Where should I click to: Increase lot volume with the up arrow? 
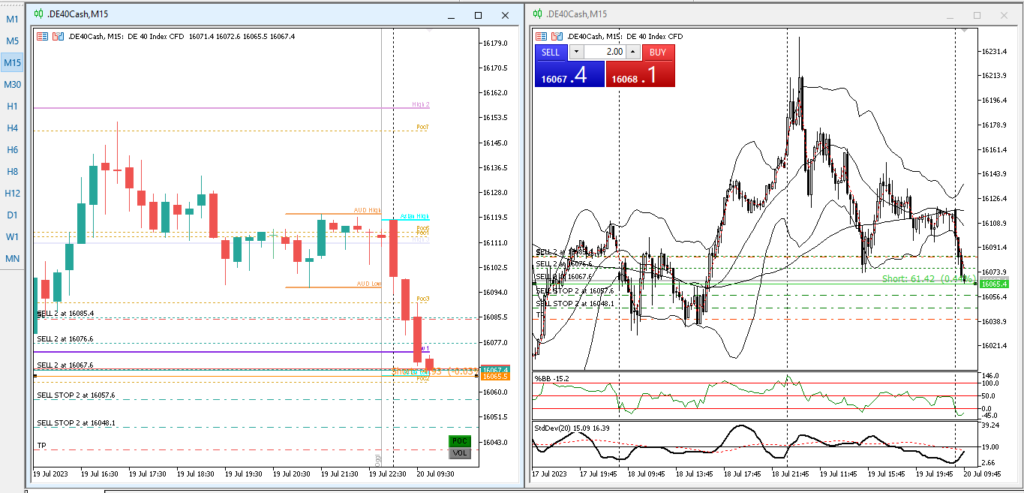[632, 52]
